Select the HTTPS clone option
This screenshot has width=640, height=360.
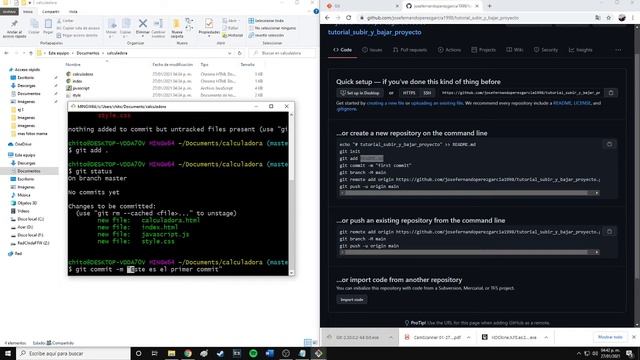(x=409, y=93)
